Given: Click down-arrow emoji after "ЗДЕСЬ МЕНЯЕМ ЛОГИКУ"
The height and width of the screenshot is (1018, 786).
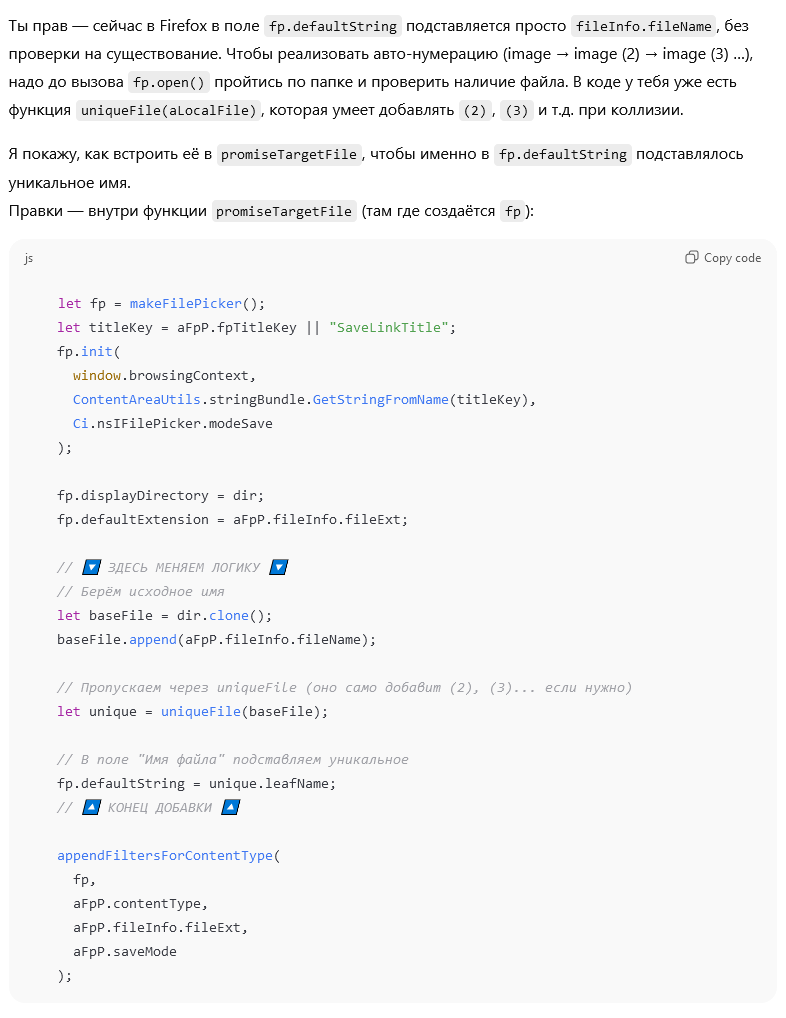Looking at the screenshot, I should tap(278, 568).
